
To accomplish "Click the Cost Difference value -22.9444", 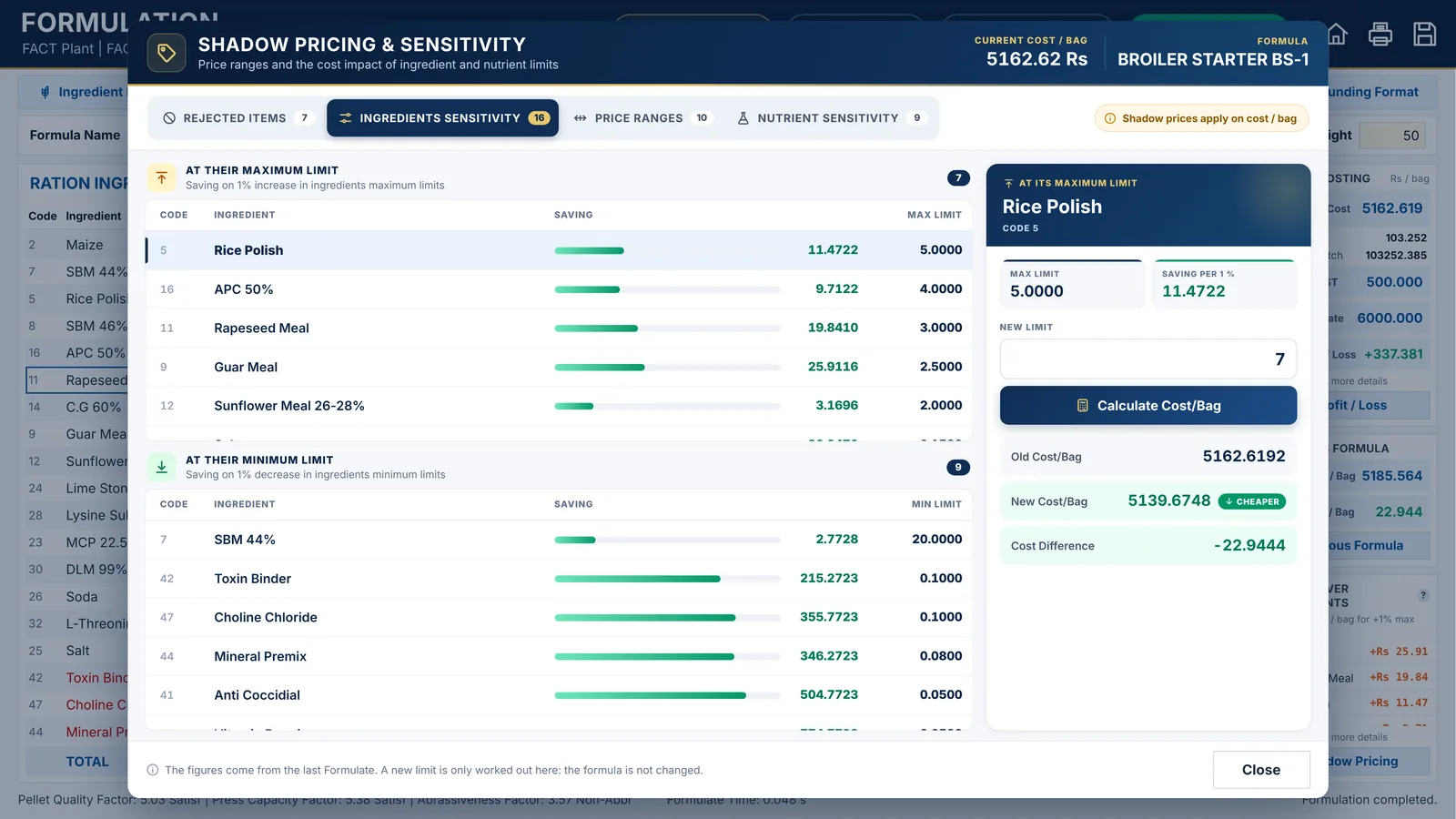I will 1249,545.
